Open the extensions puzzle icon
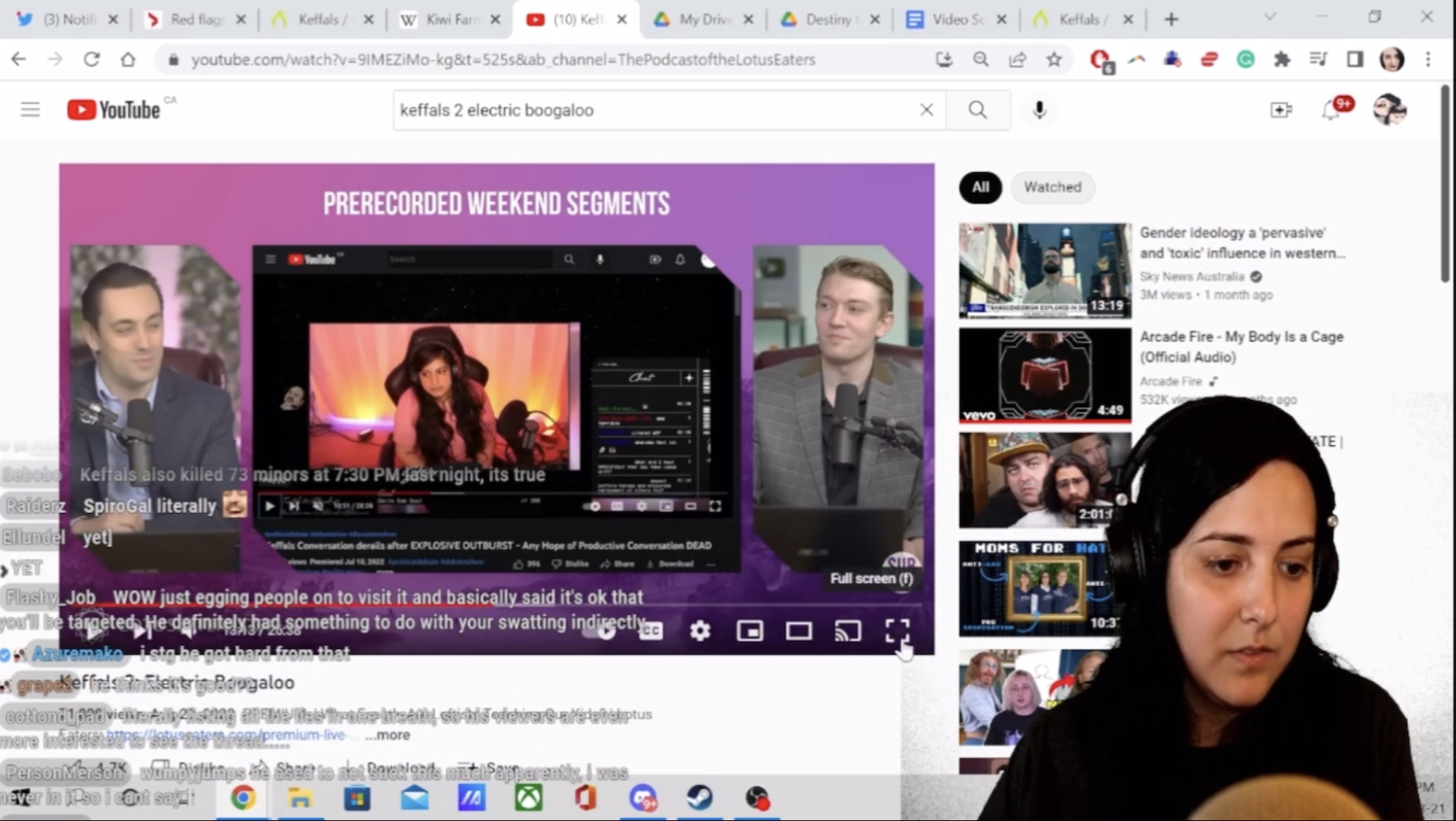Viewport: 1456px width, 821px height. (1282, 59)
